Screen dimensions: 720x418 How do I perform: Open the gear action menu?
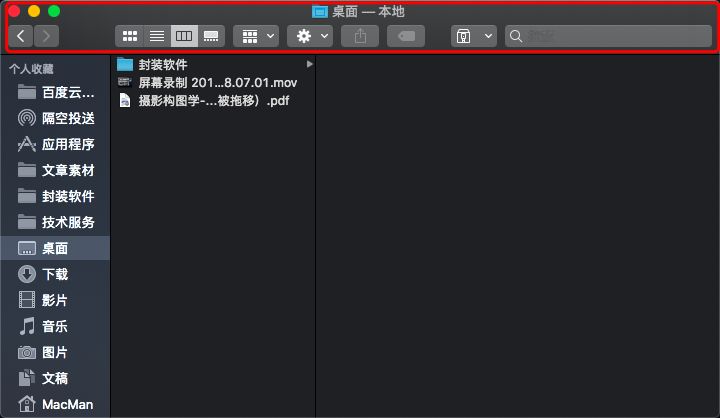(310, 36)
